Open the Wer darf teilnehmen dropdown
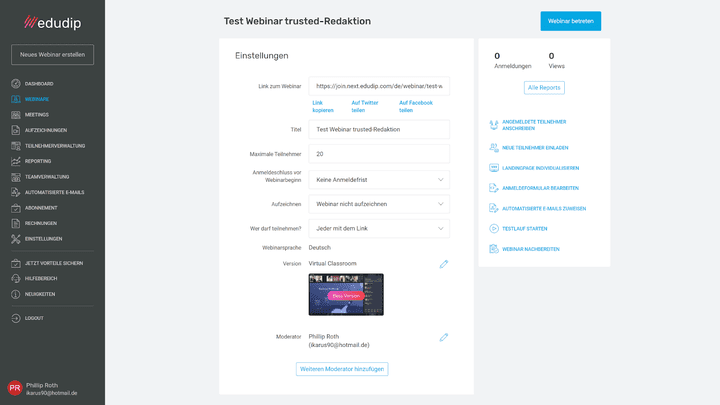This screenshot has height=405, width=720. (379, 229)
